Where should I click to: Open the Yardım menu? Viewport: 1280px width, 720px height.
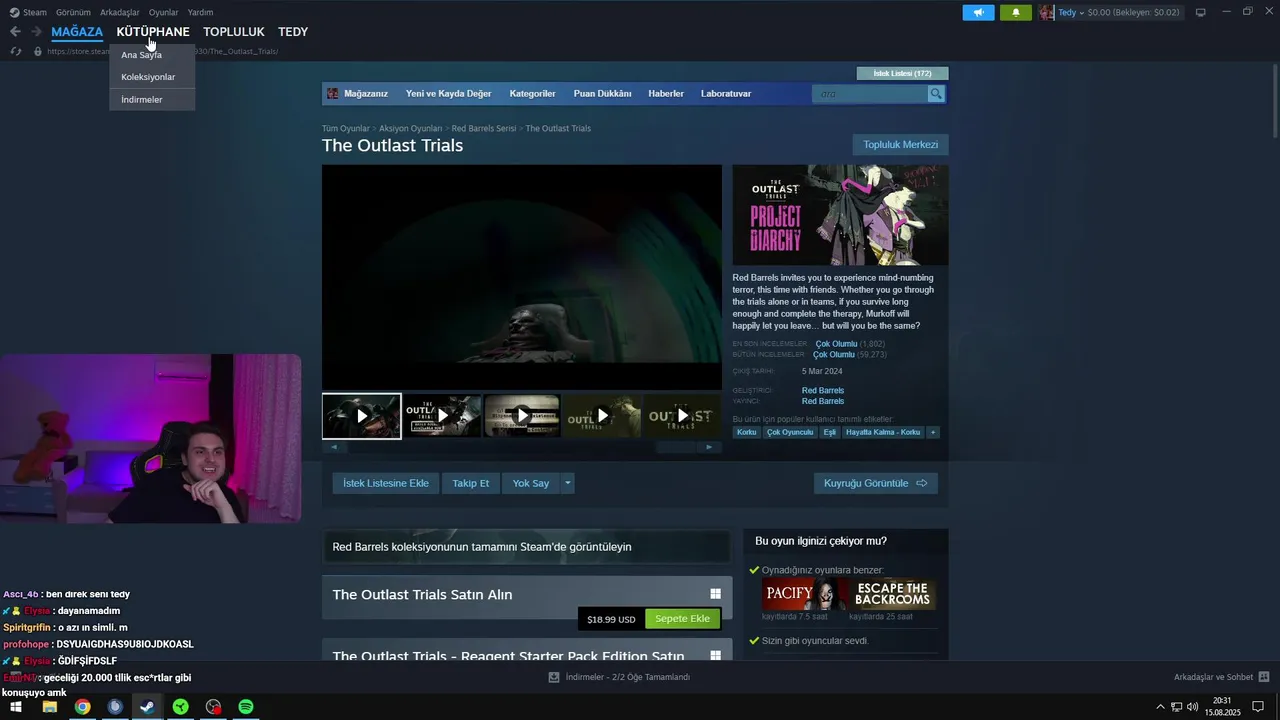pos(200,12)
